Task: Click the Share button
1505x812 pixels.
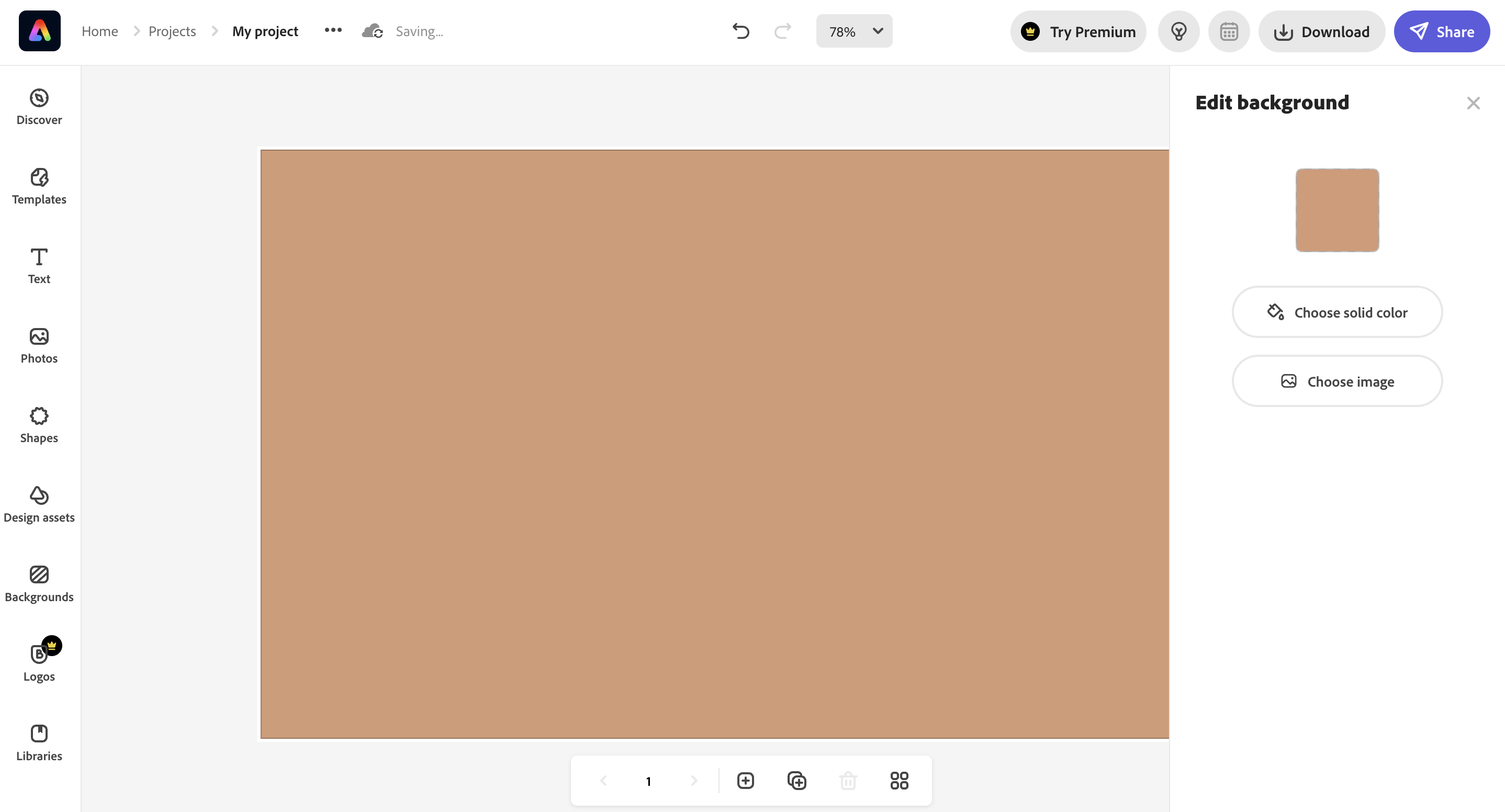Action: (x=1441, y=31)
